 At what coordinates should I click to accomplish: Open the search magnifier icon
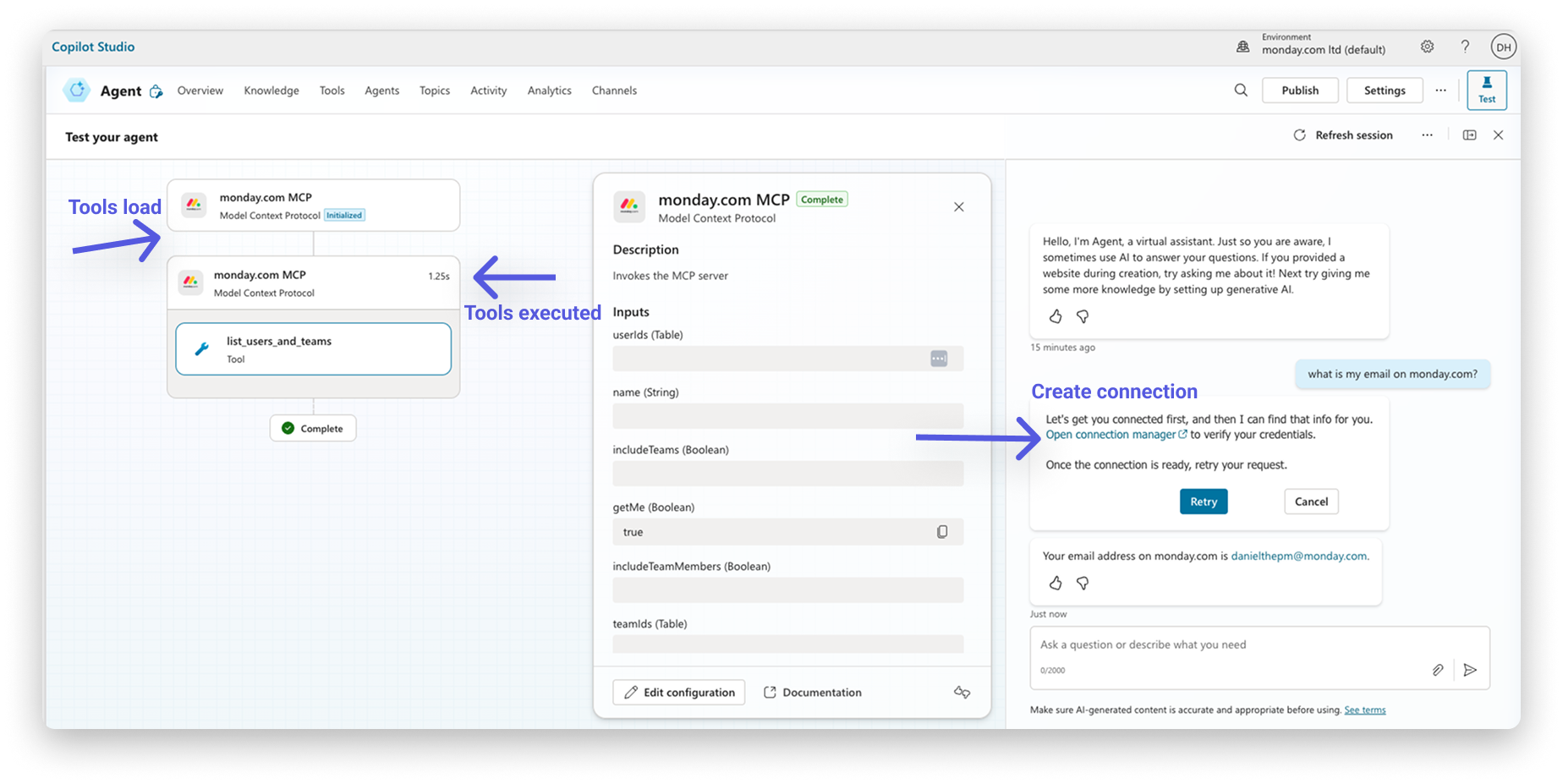(x=1241, y=90)
